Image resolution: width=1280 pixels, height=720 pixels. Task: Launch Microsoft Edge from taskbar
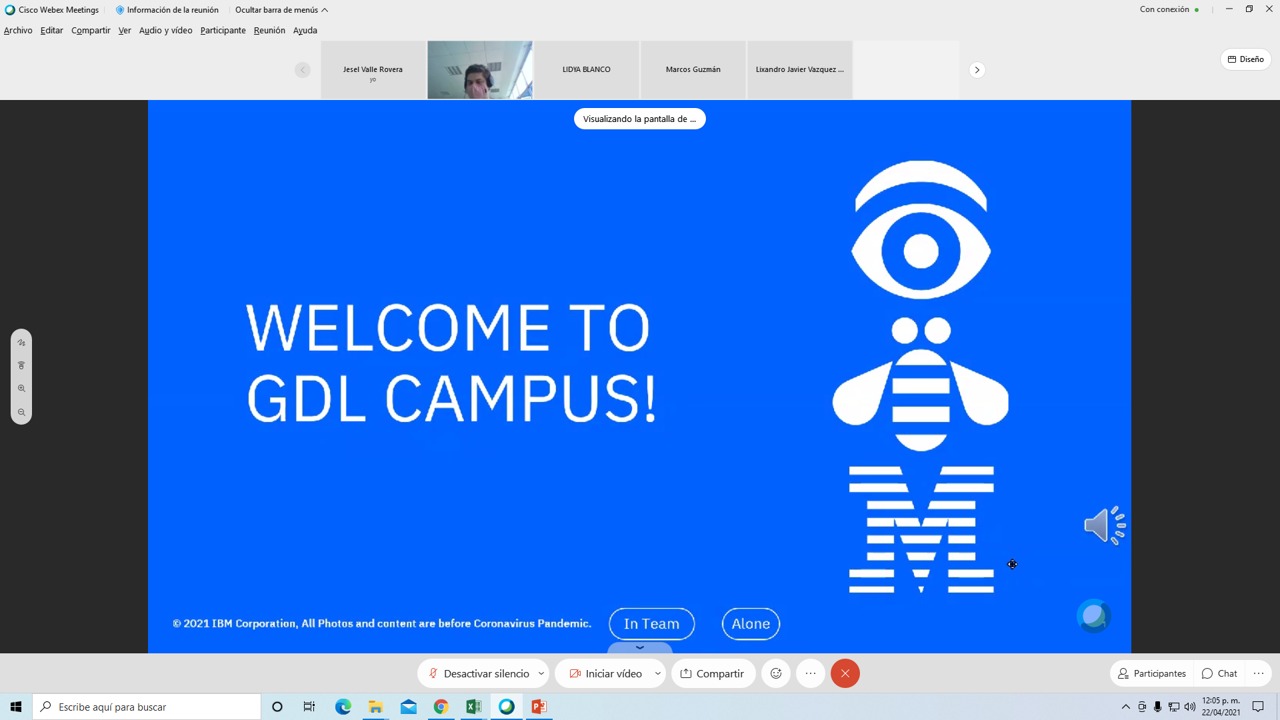click(343, 707)
